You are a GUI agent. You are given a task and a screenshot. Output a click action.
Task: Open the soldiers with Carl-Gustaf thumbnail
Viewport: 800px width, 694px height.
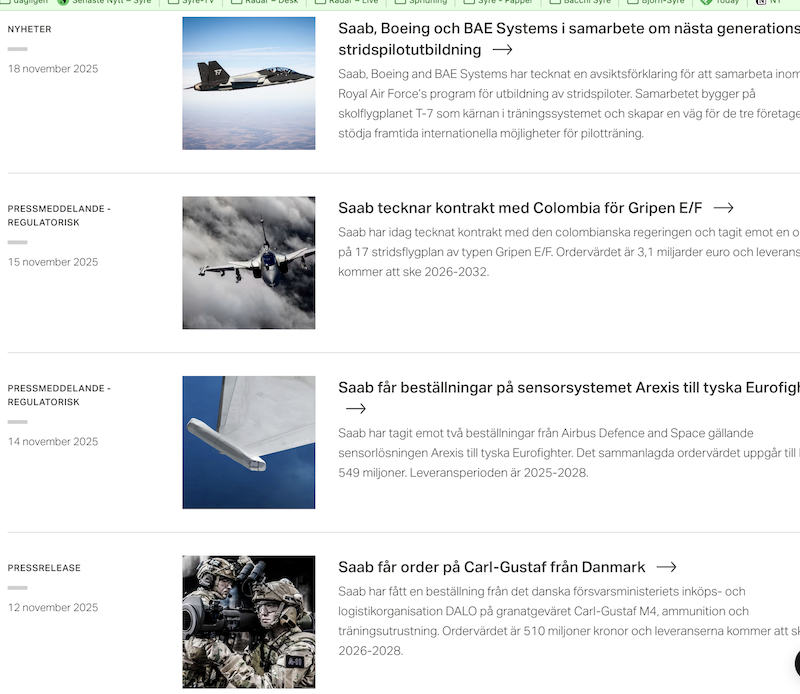[x=248, y=621]
